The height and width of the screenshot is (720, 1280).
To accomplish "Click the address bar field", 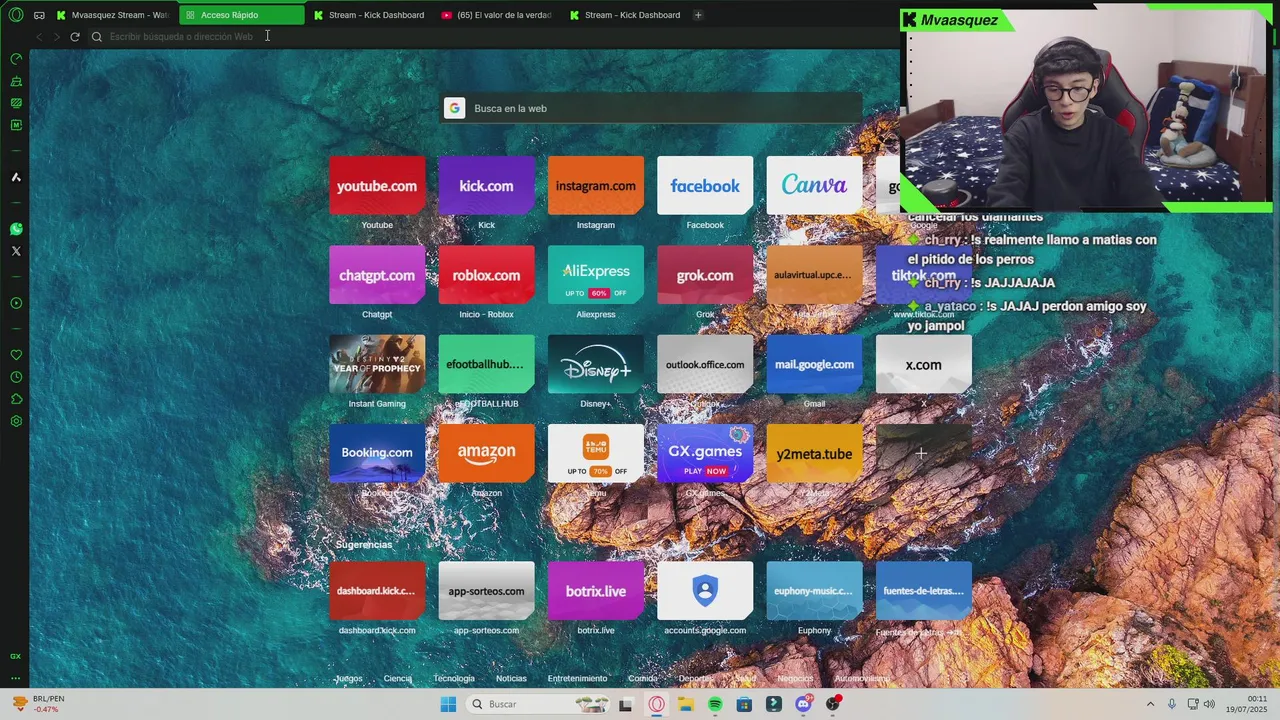I will click(x=490, y=36).
